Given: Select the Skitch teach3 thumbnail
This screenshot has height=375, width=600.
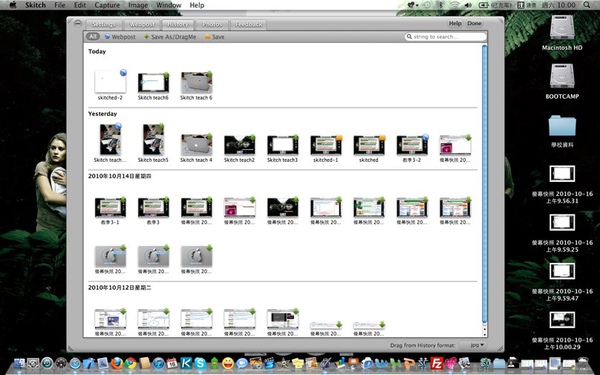Looking at the screenshot, I should point(283,145).
